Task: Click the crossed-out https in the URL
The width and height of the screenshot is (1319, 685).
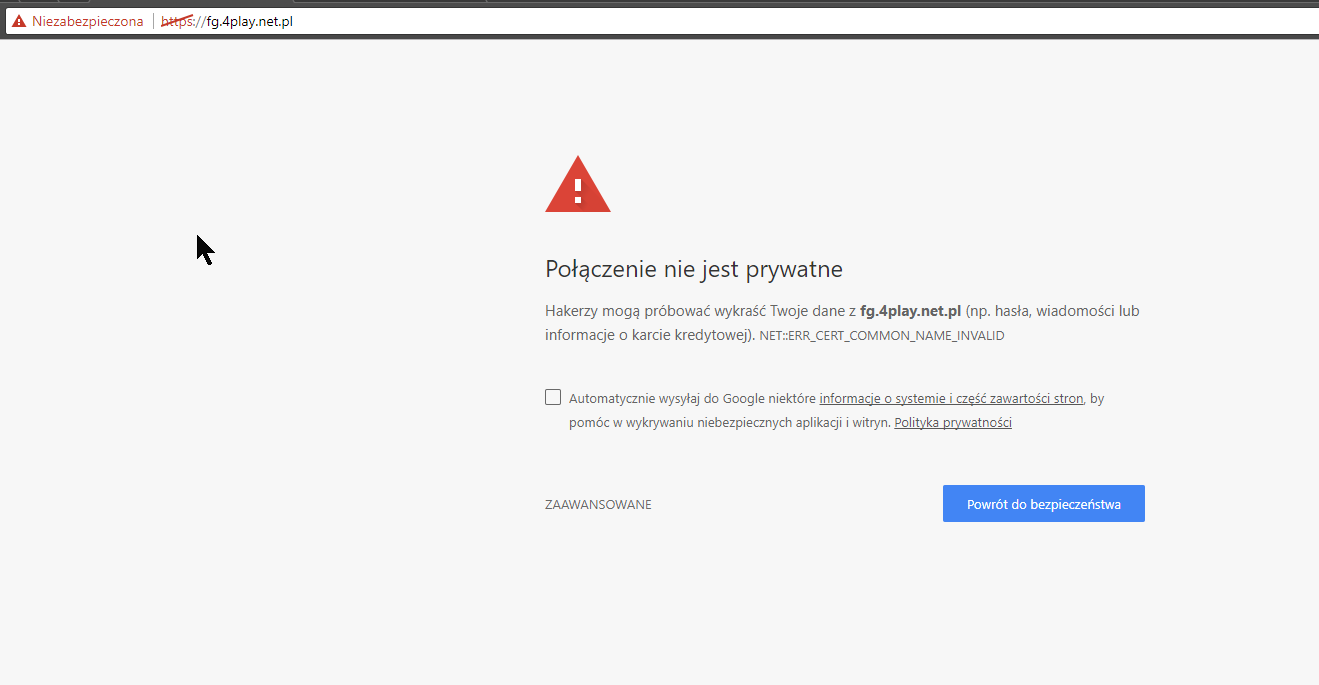Action: 176,21
